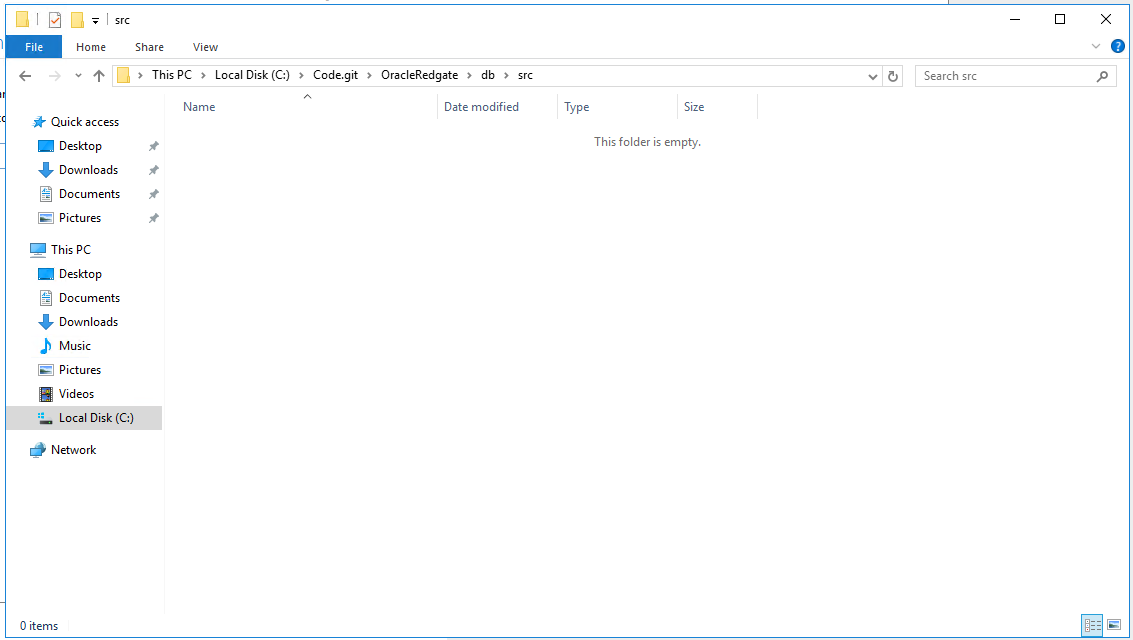Open the Help question mark icon
The height and width of the screenshot is (640, 1133).
coord(1118,46)
